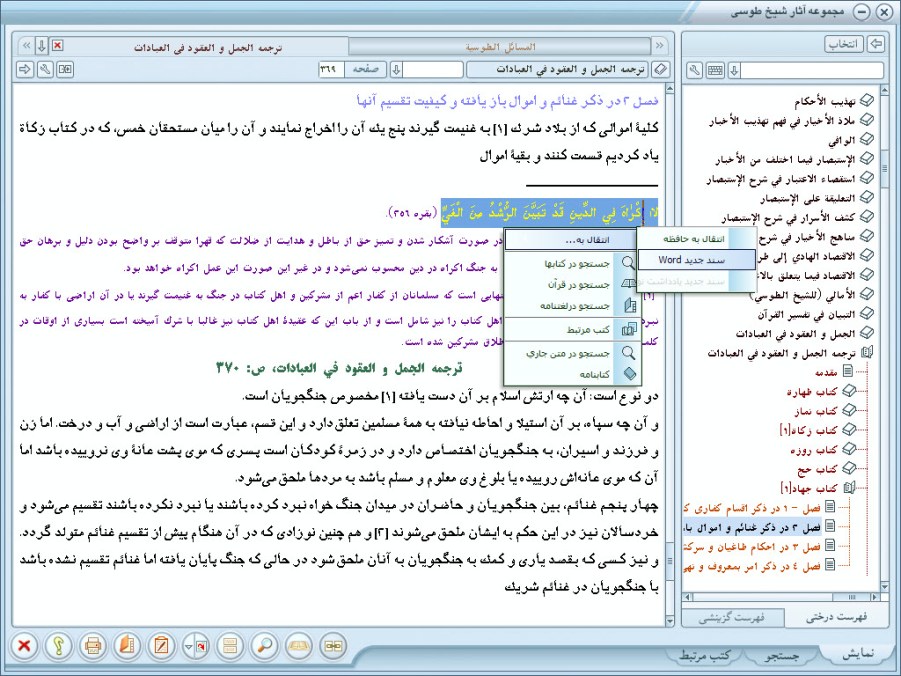This screenshot has width=901, height=676.
Task: Switch to the کتب مرتبط bottom tab
Action: (704, 655)
